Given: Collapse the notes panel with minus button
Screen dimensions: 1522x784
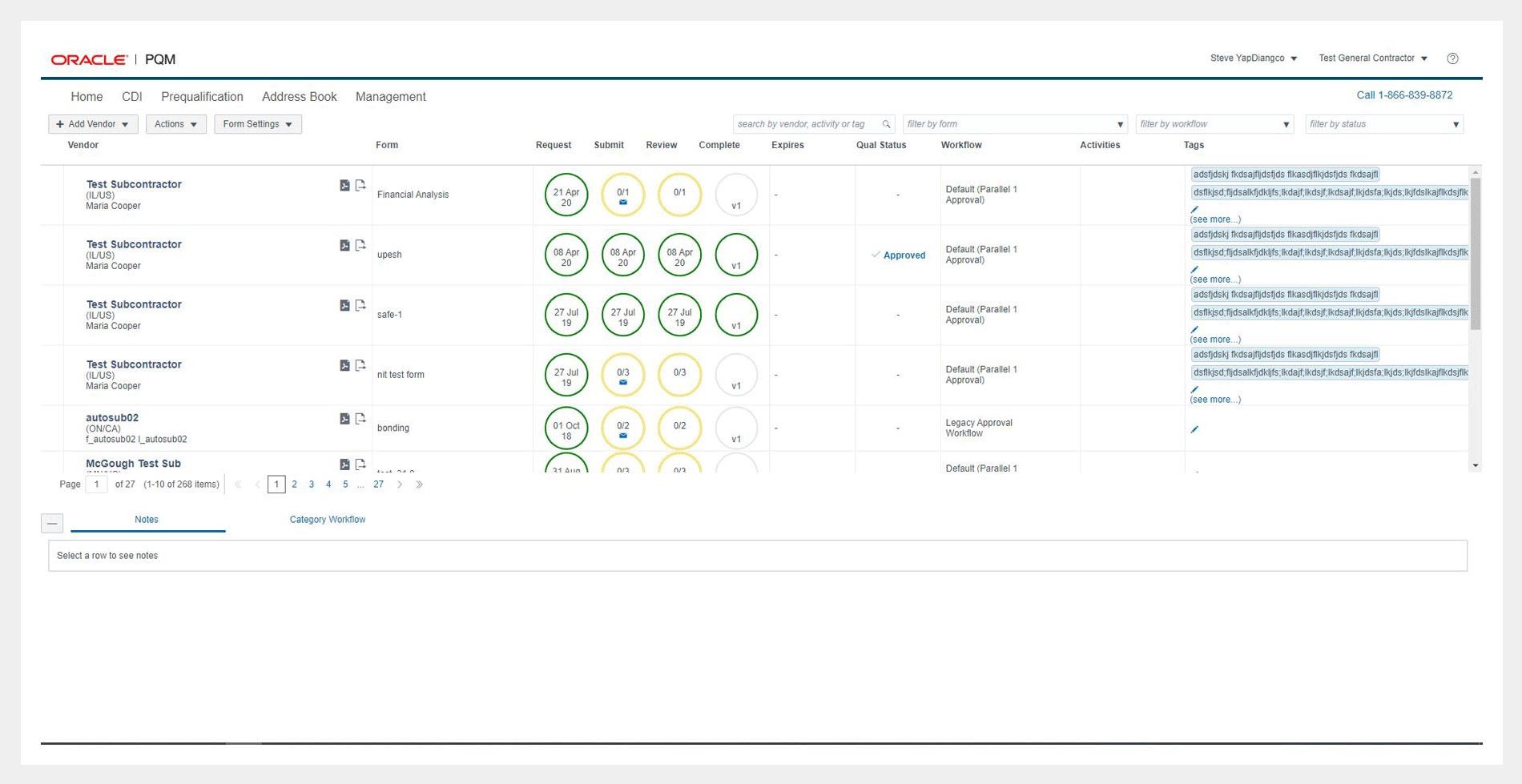Looking at the screenshot, I should click(52, 523).
